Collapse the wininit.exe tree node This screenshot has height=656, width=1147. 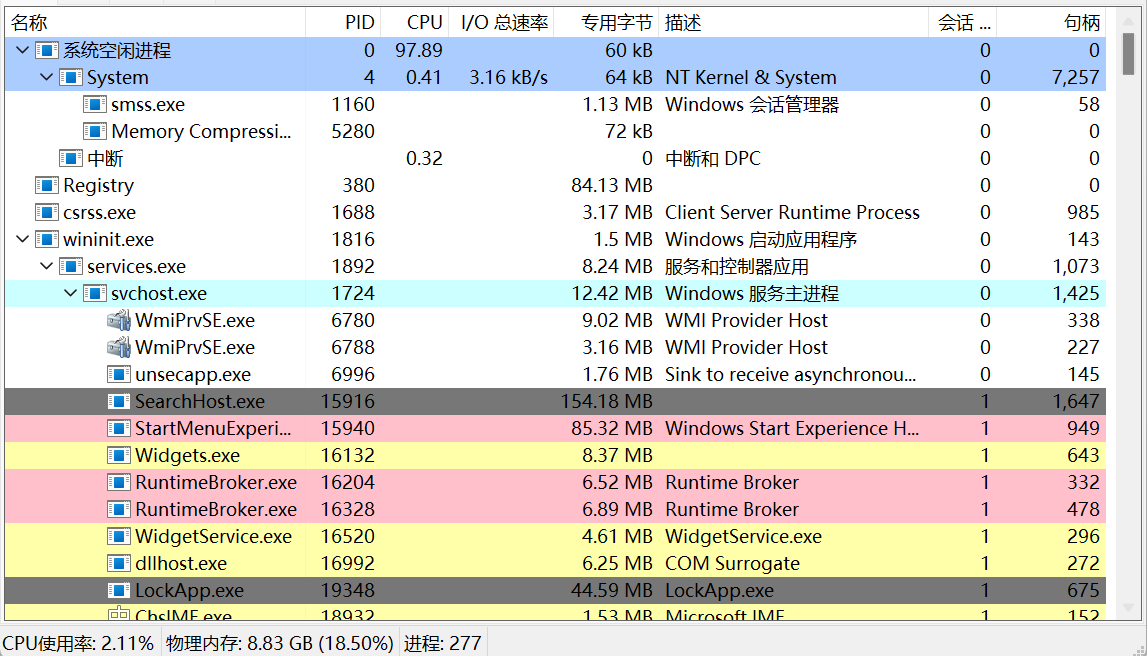coord(22,240)
